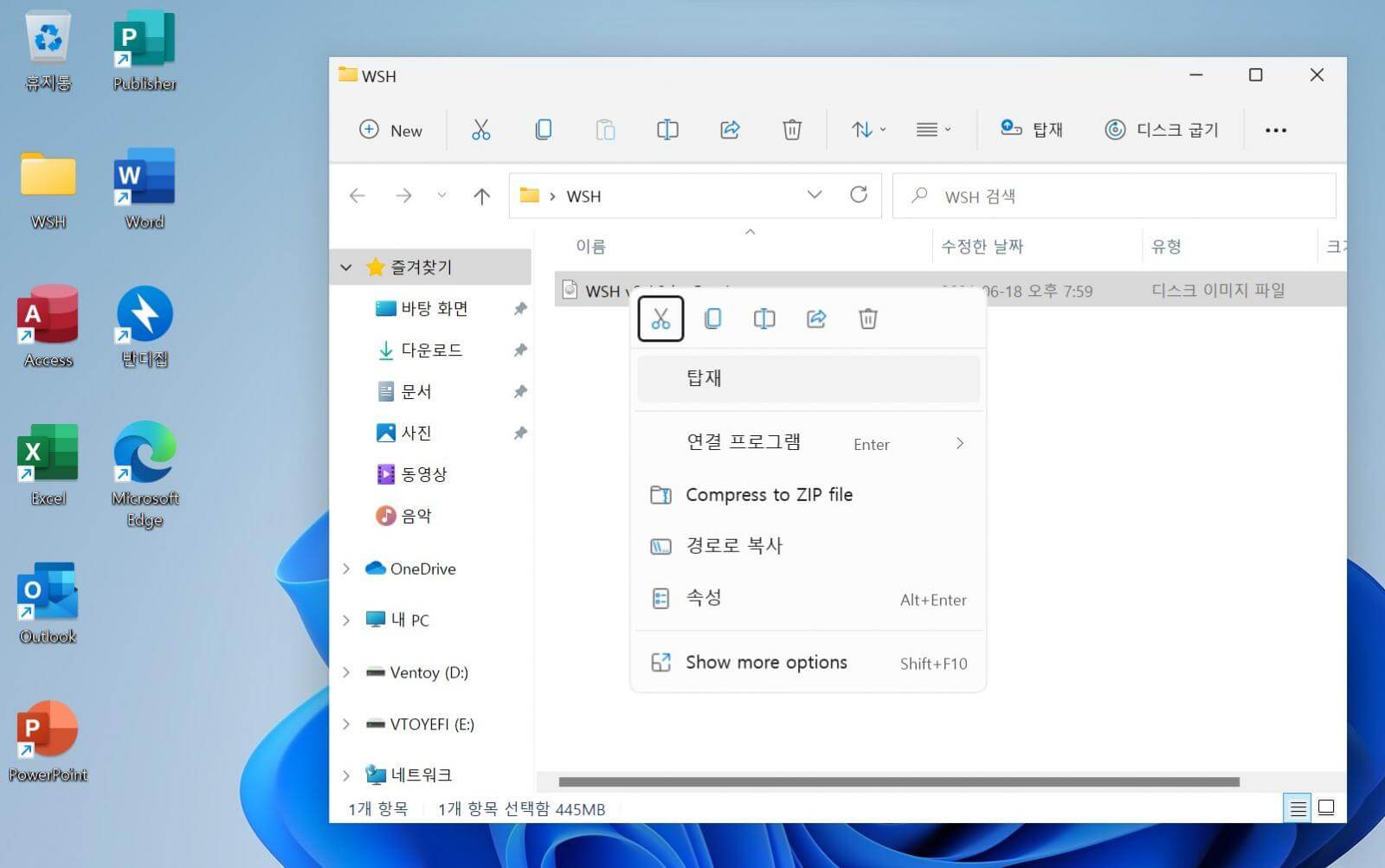Collapse the 즐겨찾기 section in the sidebar
Screen dimensions: 1385x868
click(346, 267)
